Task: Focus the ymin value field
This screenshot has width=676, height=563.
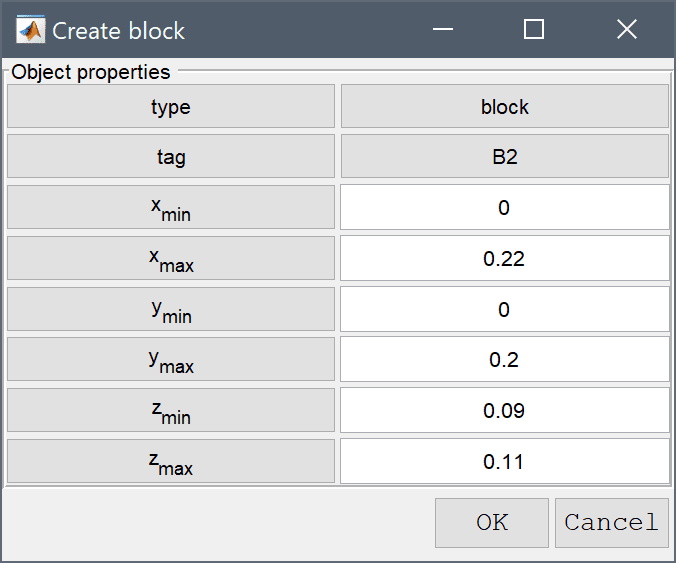Action: [x=505, y=309]
